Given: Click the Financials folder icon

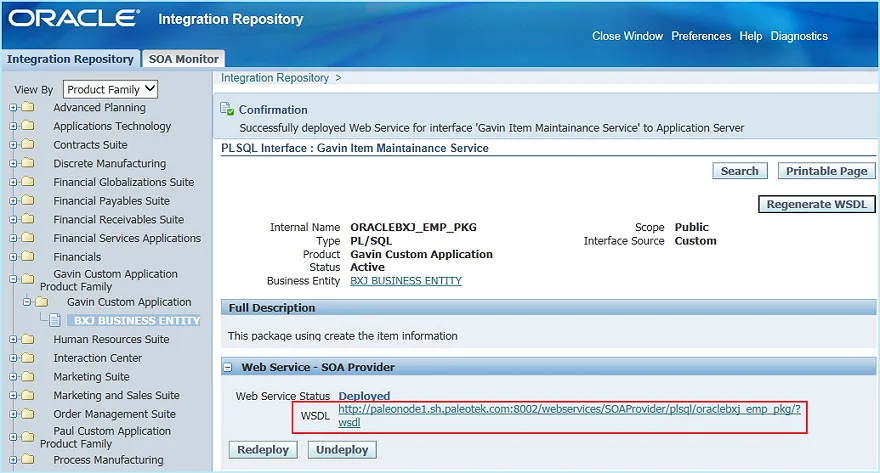Looking at the screenshot, I should (28, 256).
